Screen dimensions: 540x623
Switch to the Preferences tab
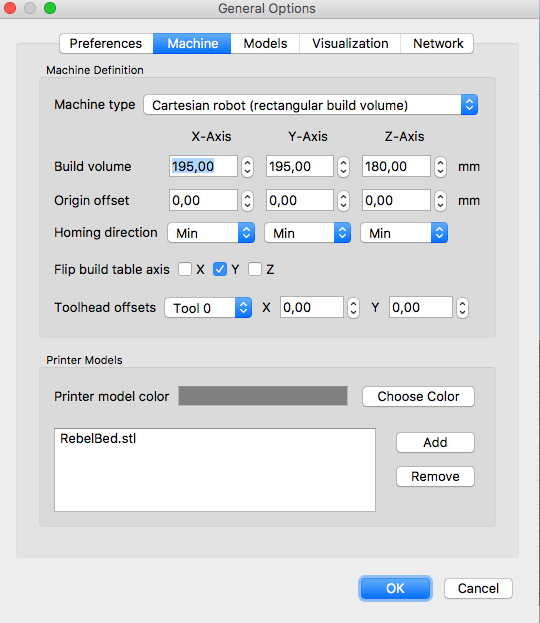click(x=106, y=43)
